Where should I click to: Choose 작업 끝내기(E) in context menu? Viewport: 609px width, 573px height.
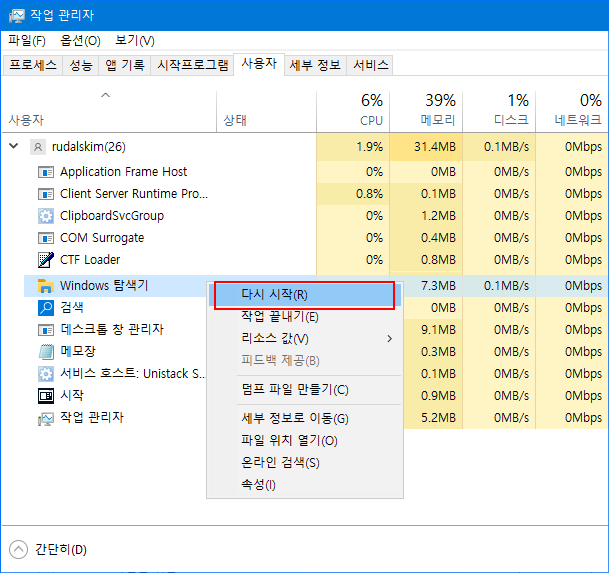pyautogui.click(x=304, y=317)
